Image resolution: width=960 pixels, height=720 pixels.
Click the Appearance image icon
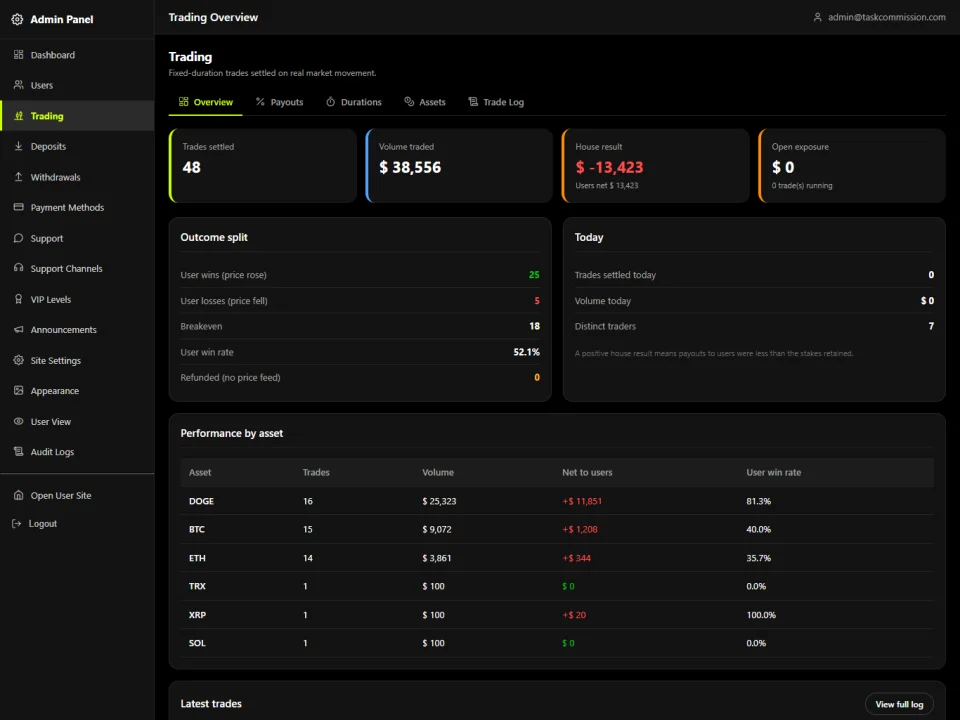(18, 390)
